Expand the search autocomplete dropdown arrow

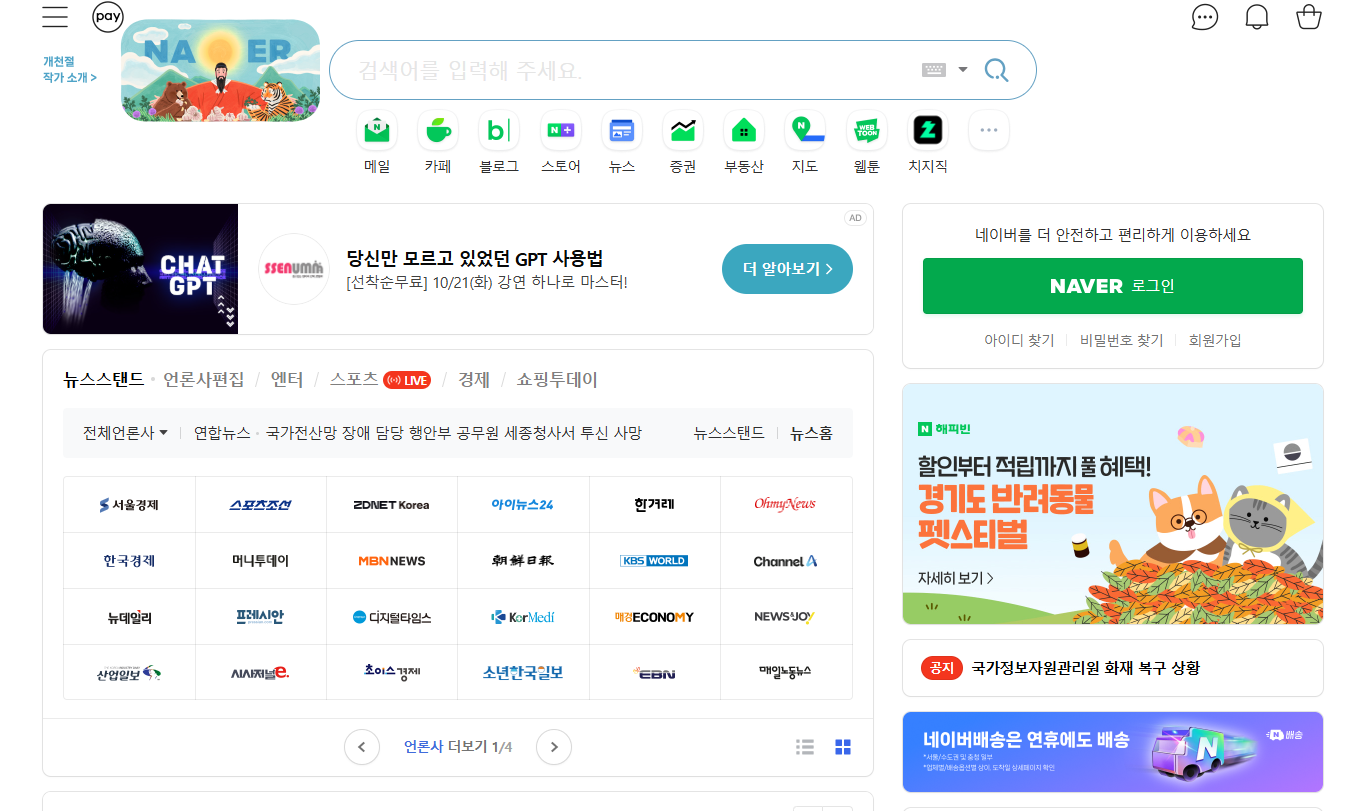[963, 70]
